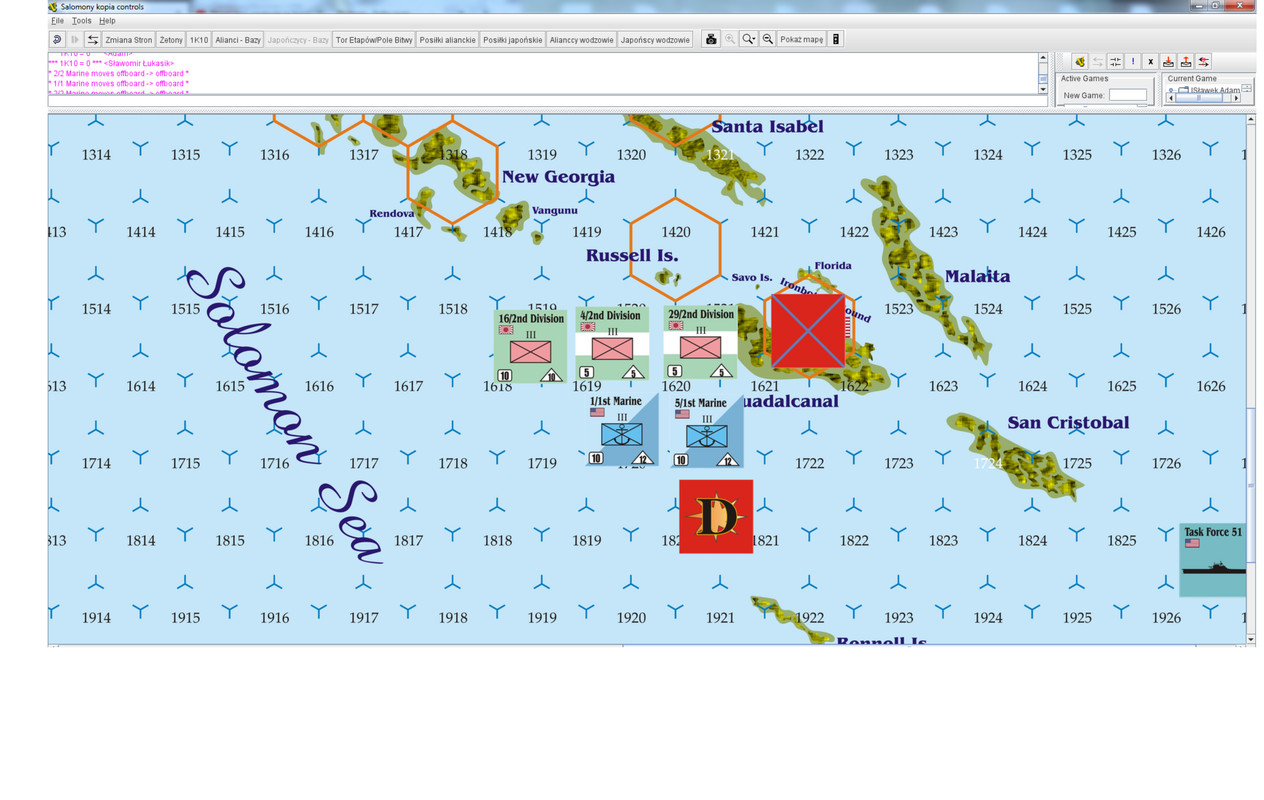Select the 5/1st Marine counter
The width and height of the screenshot is (1264, 800).
tap(707, 431)
